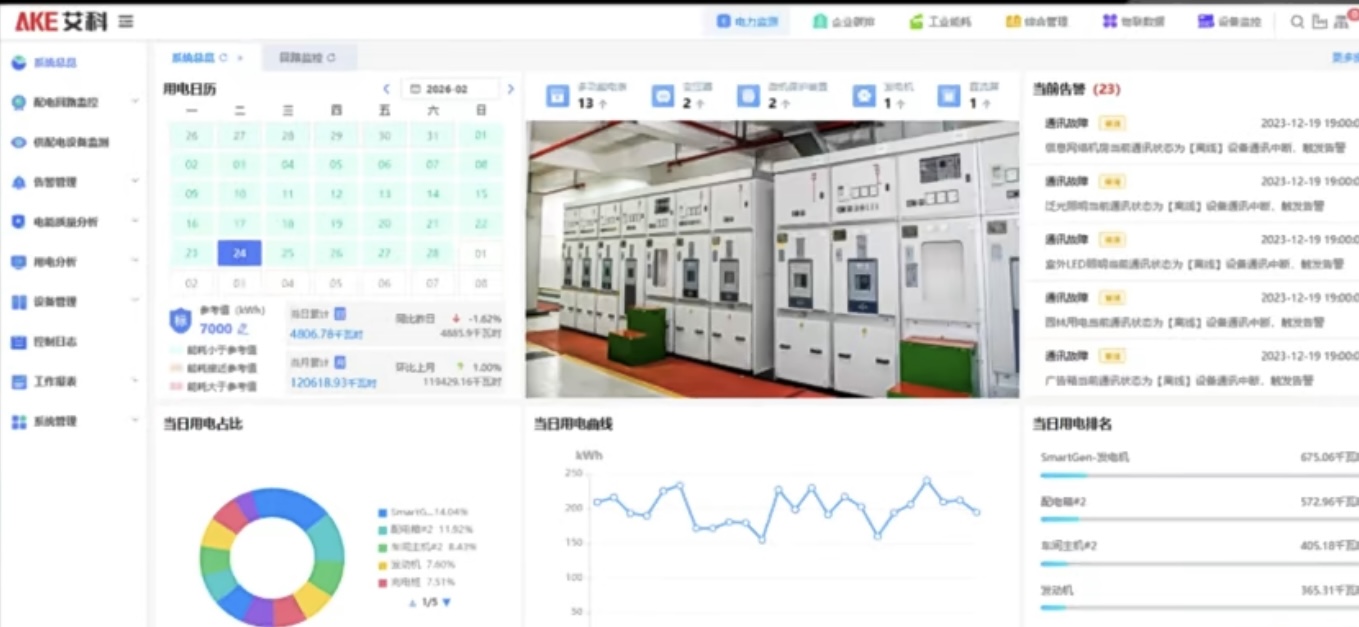Viewport: 1359px width, 627px height.
Task: Click the refresh icon on 回路监控 tab
Action: [332, 58]
